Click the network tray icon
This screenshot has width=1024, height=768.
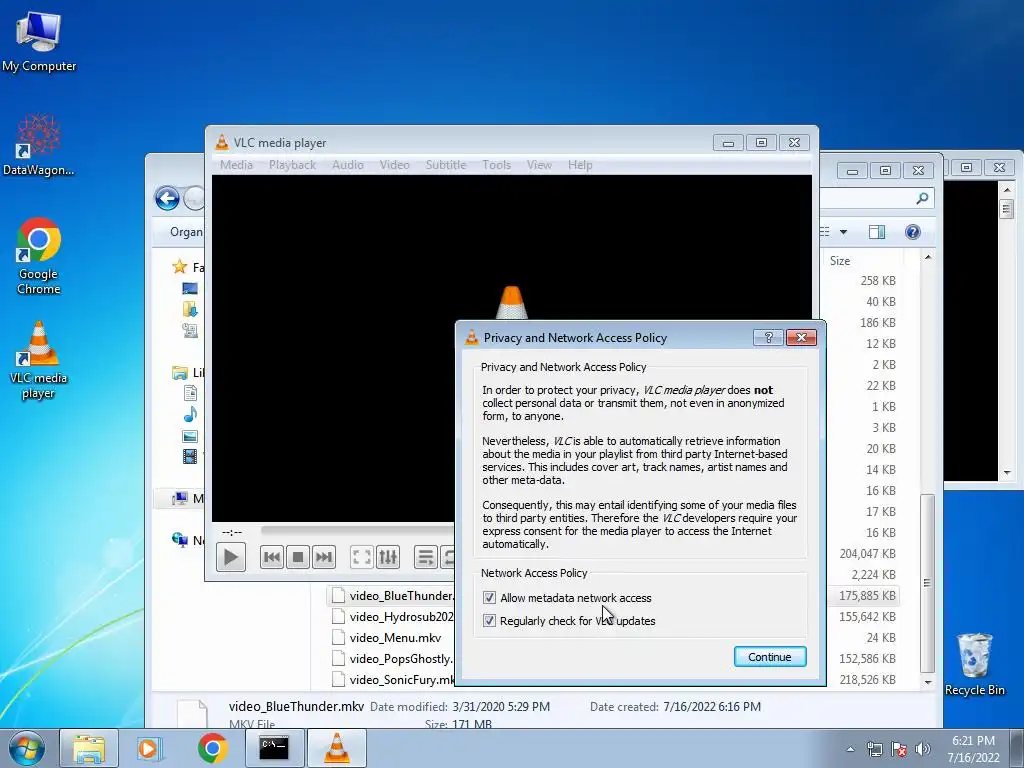click(874, 749)
